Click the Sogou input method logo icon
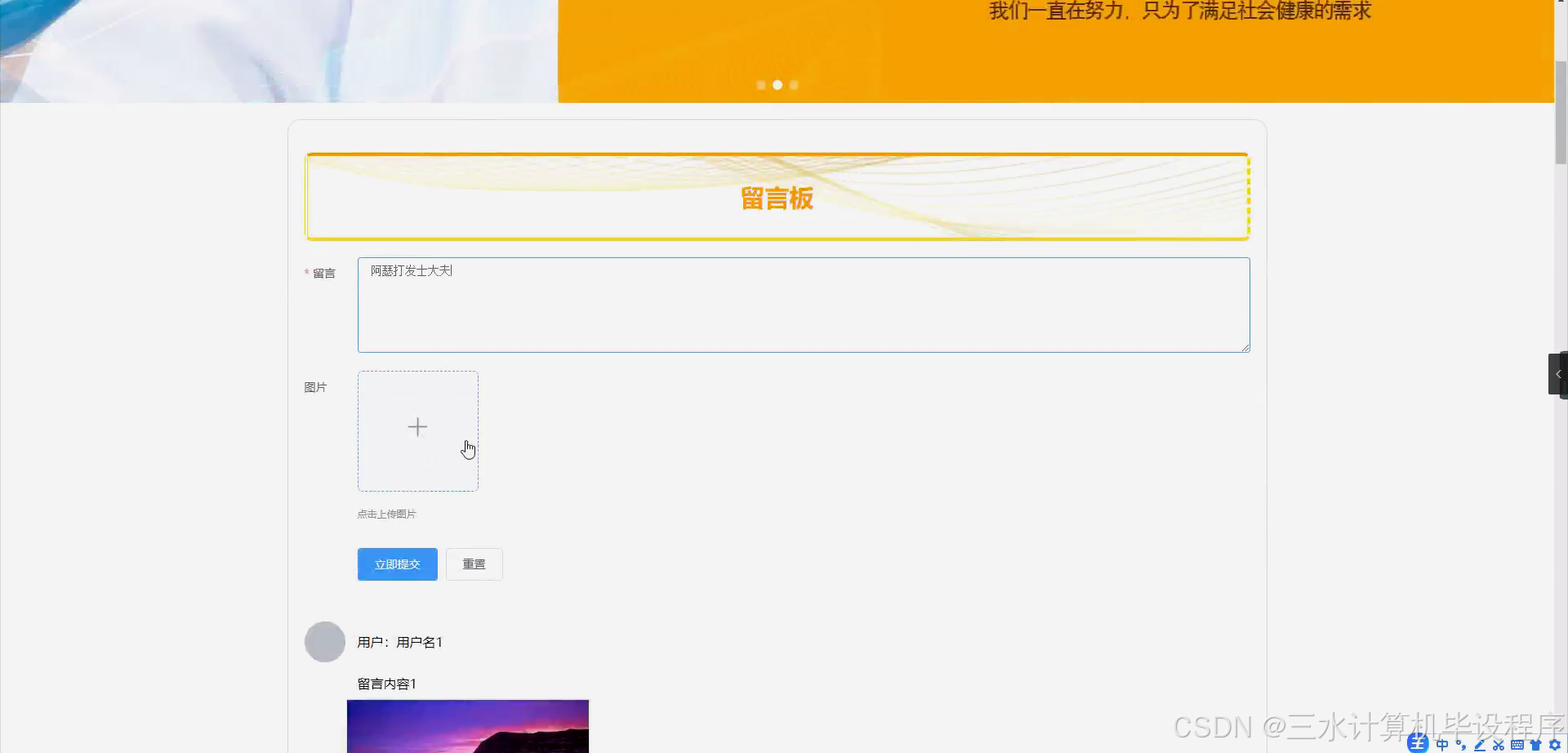1568x753 pixels. pos(1418,744)
